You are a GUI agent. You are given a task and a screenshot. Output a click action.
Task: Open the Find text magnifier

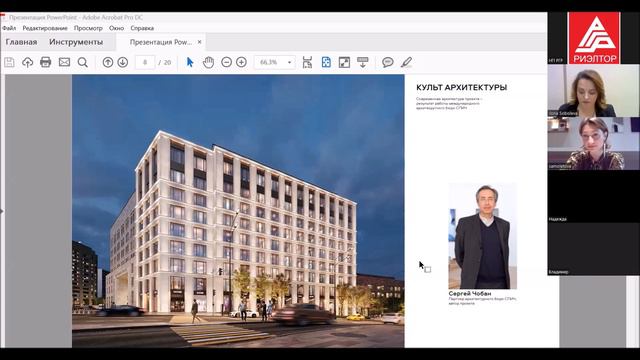82,62
